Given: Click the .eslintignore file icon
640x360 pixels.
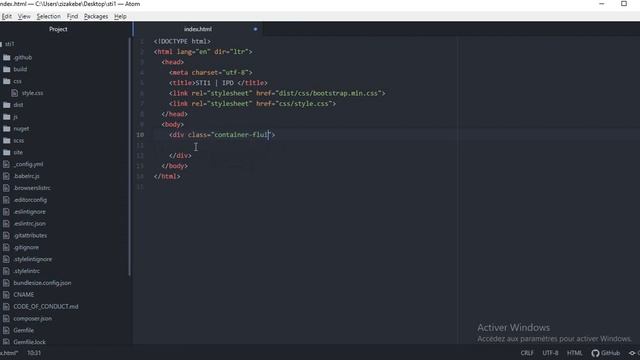Looking at the screenshot, I should pyautogui.click(x=6, y=212).
